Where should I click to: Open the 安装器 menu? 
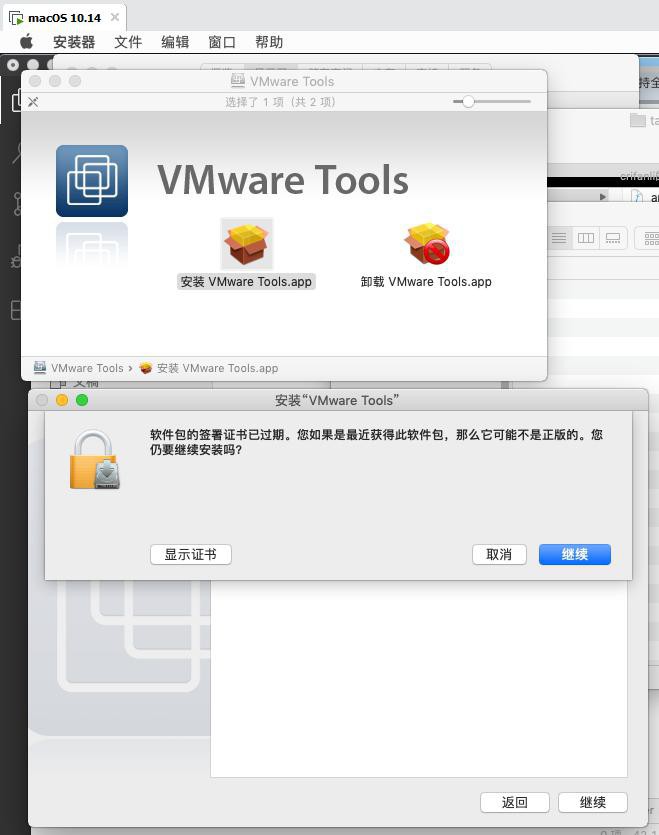pos(74,42)
